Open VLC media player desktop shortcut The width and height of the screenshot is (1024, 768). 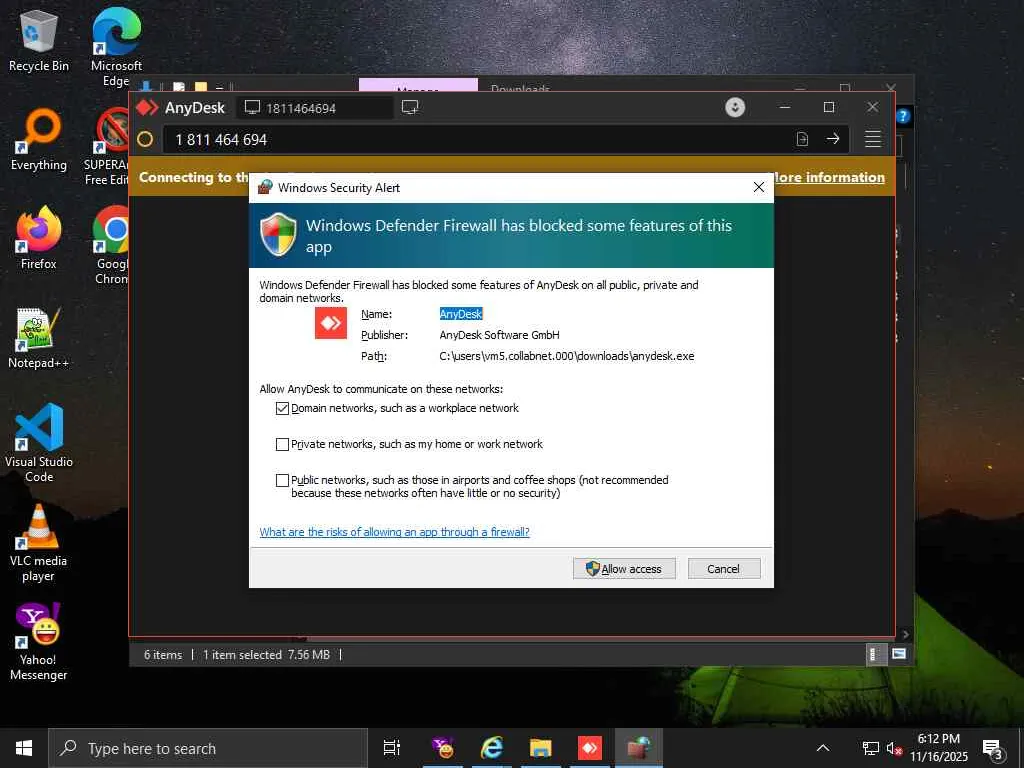(x=39, y=542)
